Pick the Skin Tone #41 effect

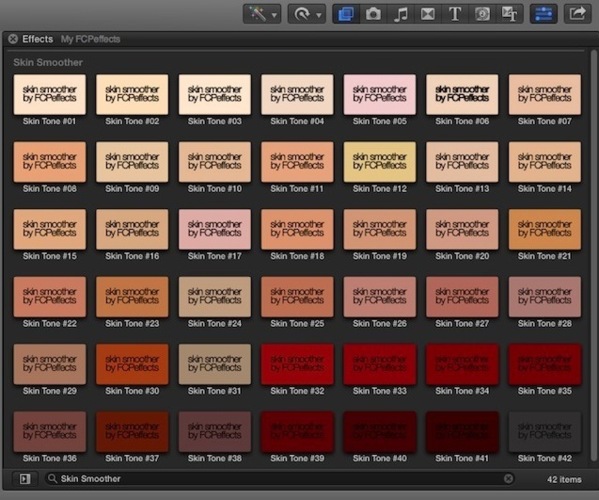[x=462, y=432]
